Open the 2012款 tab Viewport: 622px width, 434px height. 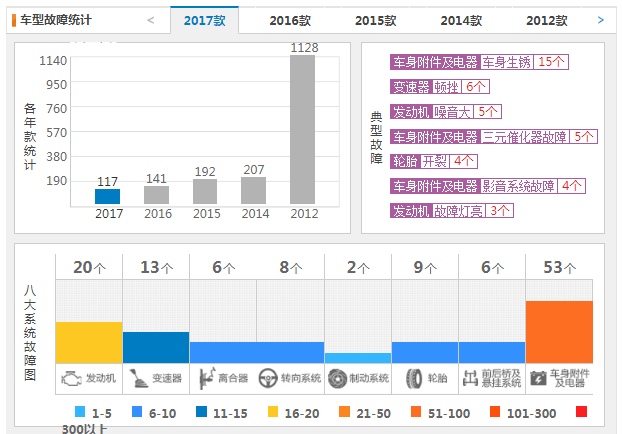(547, 20)
